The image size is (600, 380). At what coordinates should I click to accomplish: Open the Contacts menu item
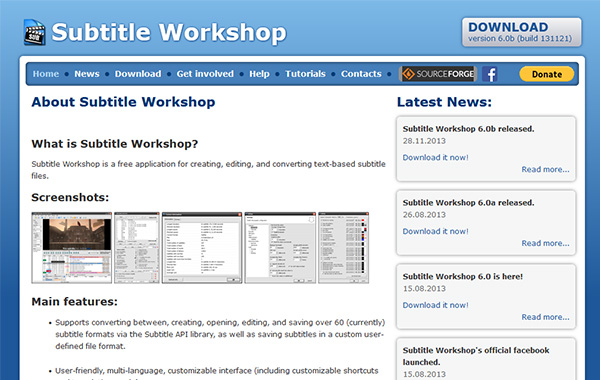pos(361,74)
